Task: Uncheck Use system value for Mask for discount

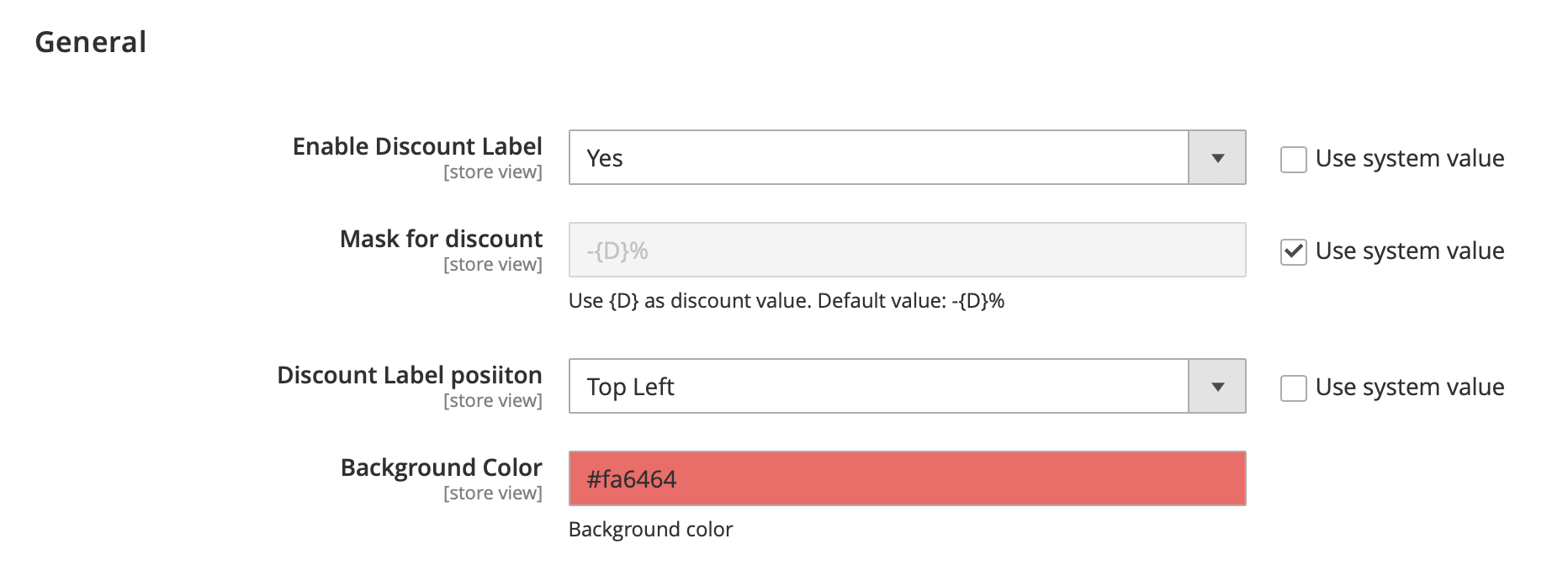Action: tap(1293, 251)
